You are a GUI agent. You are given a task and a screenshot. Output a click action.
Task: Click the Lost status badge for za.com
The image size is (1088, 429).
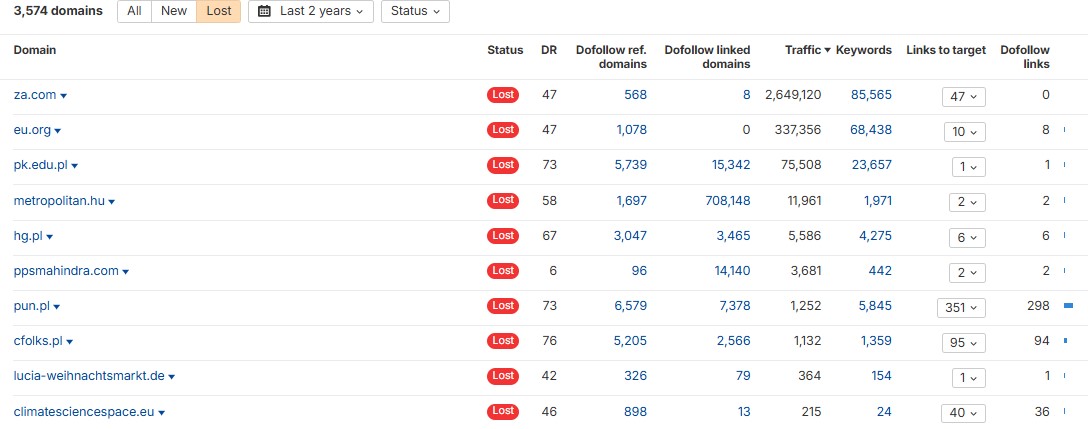(503, 95)
